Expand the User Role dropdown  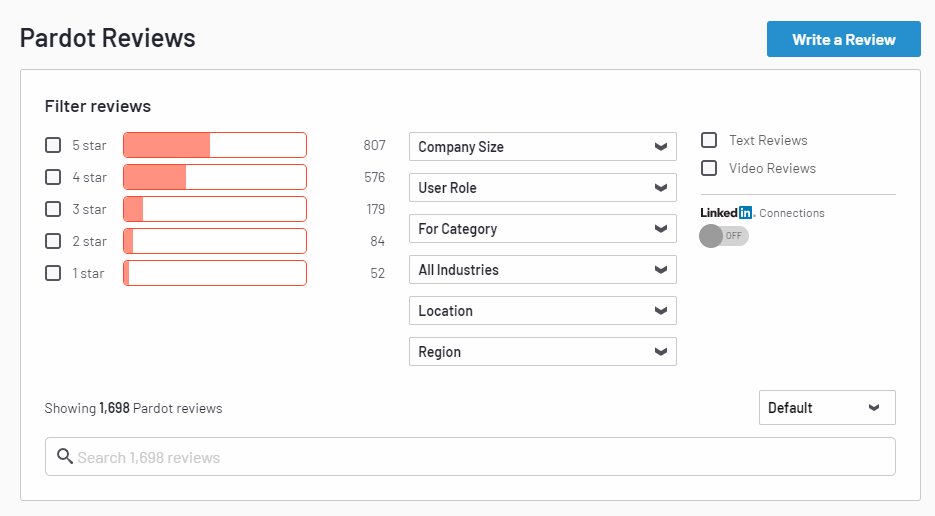[x=542, y=188]
